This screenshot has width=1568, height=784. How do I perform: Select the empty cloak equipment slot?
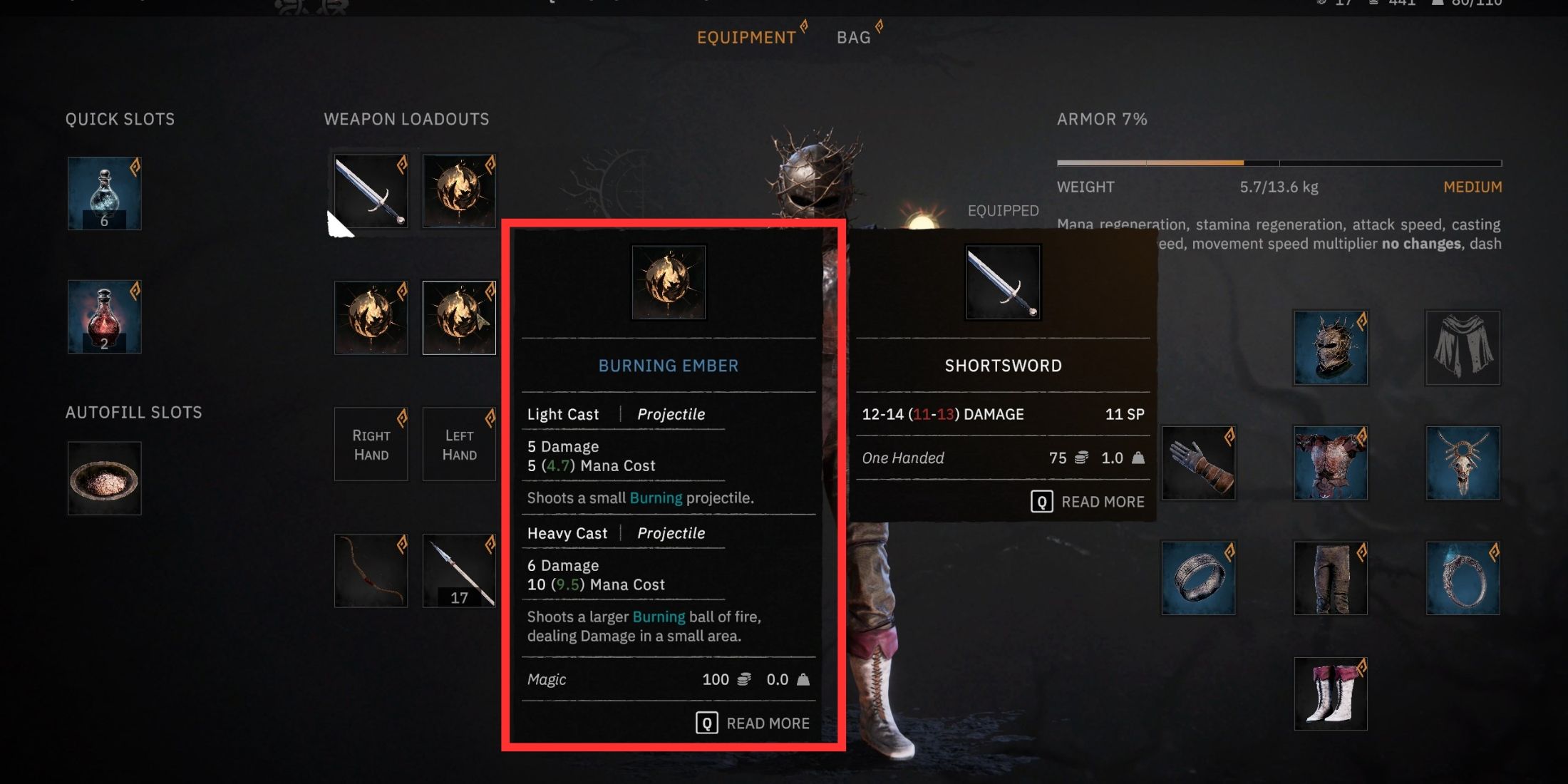pos(1463,348)
